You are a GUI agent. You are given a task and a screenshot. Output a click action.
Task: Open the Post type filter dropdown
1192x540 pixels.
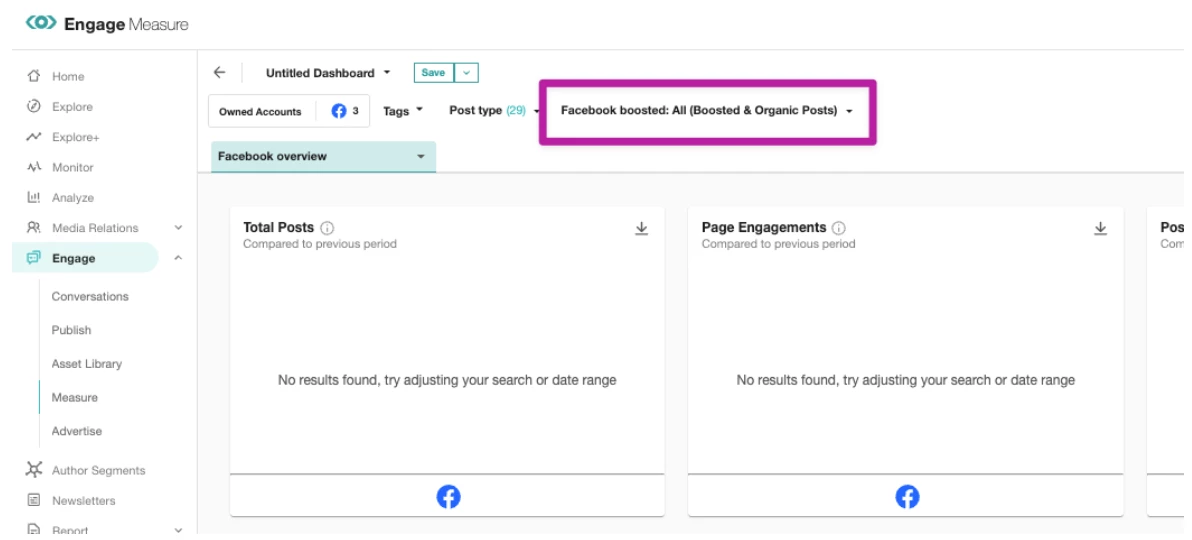pyautogui.click(x=494, y=110)
